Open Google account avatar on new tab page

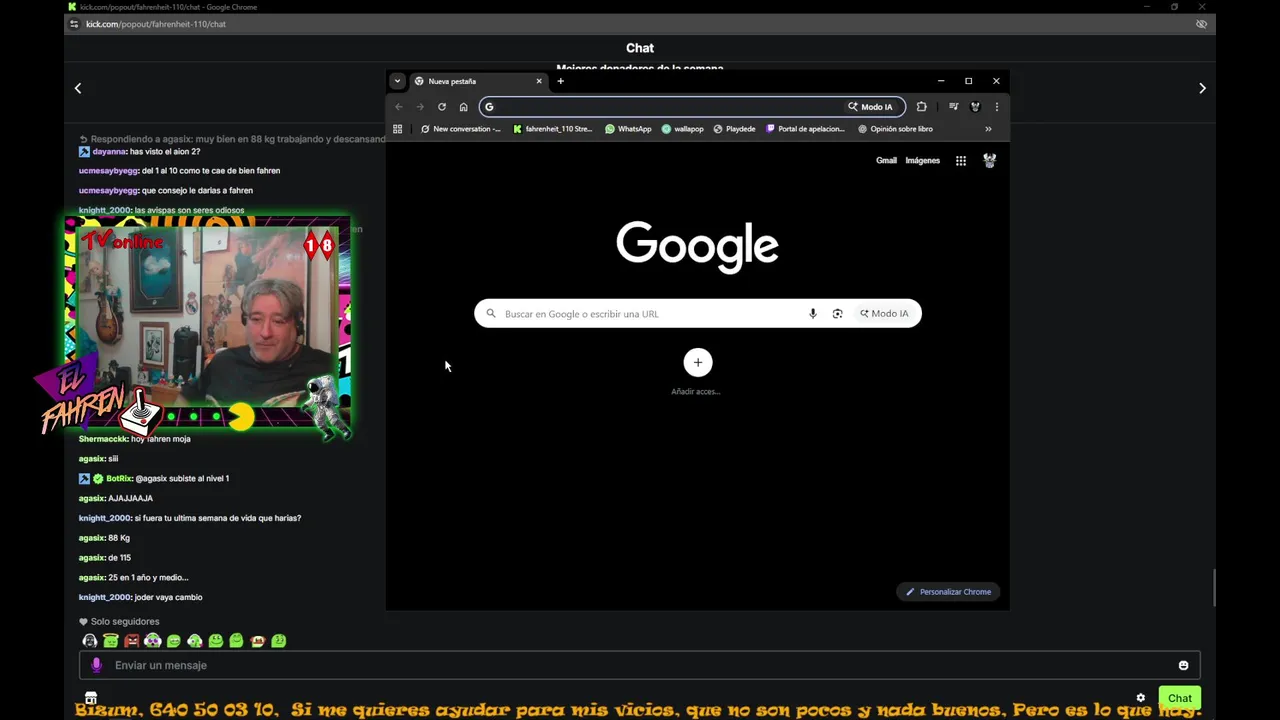point(990,160)
